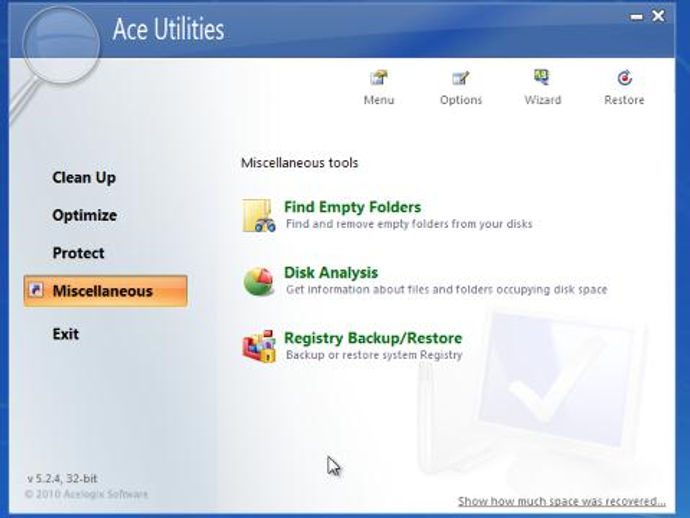Close the Ace Utilities window
The width and height of the screenshot is (690, 518).
point(658,16)
